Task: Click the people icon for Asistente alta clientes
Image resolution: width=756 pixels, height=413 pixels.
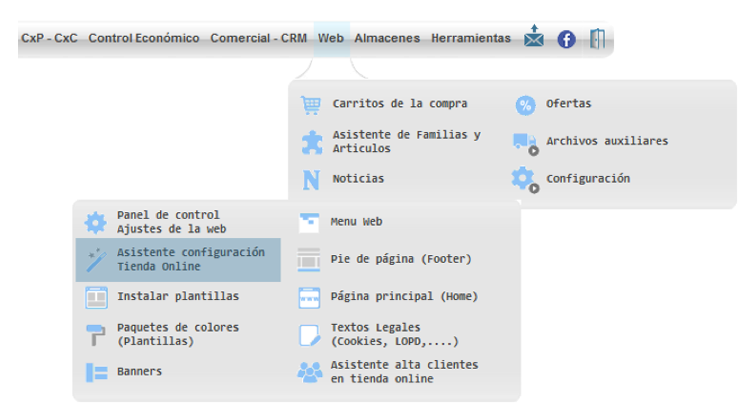Action: [310, 372]
